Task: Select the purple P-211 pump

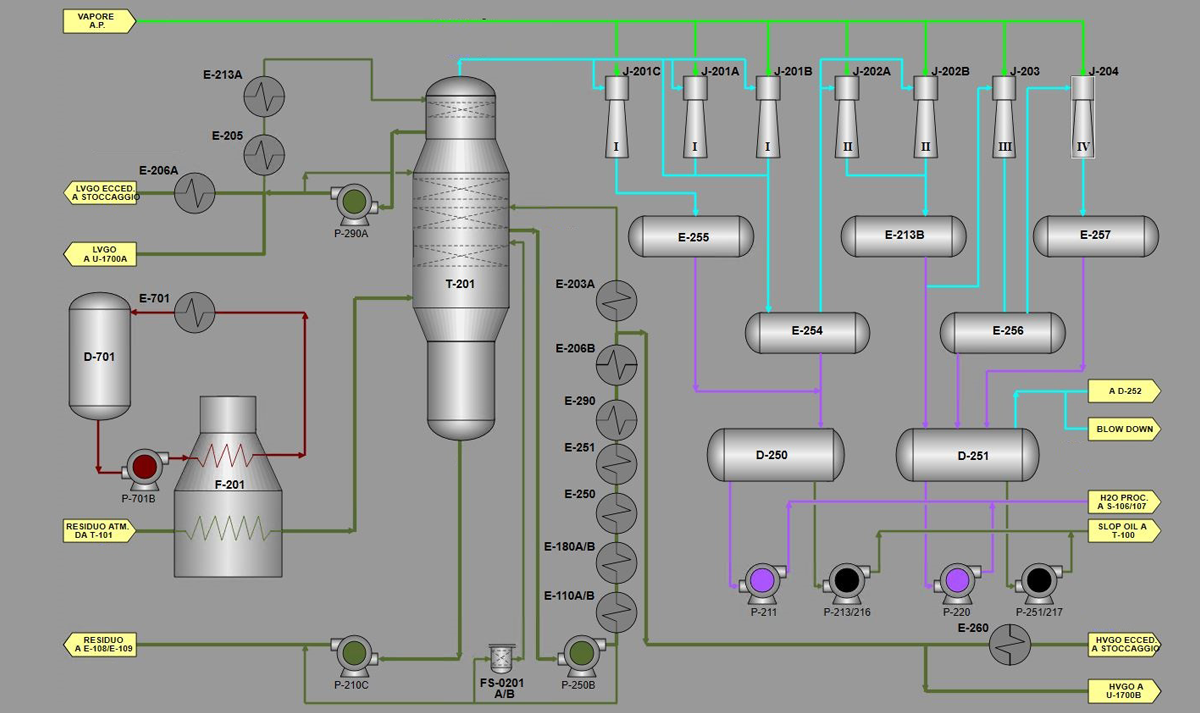Action: (x=763, y=581)
